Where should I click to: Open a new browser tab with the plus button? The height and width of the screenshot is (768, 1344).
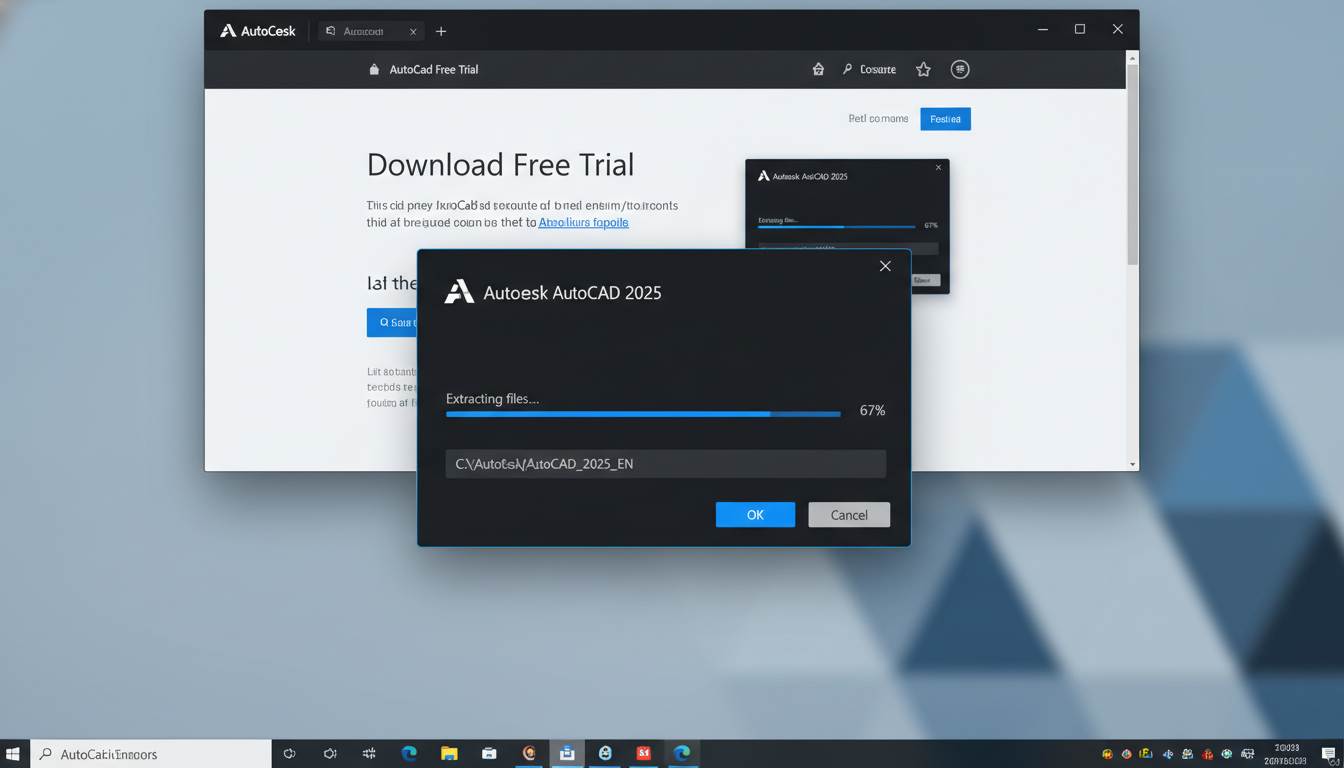coord(440,31)
